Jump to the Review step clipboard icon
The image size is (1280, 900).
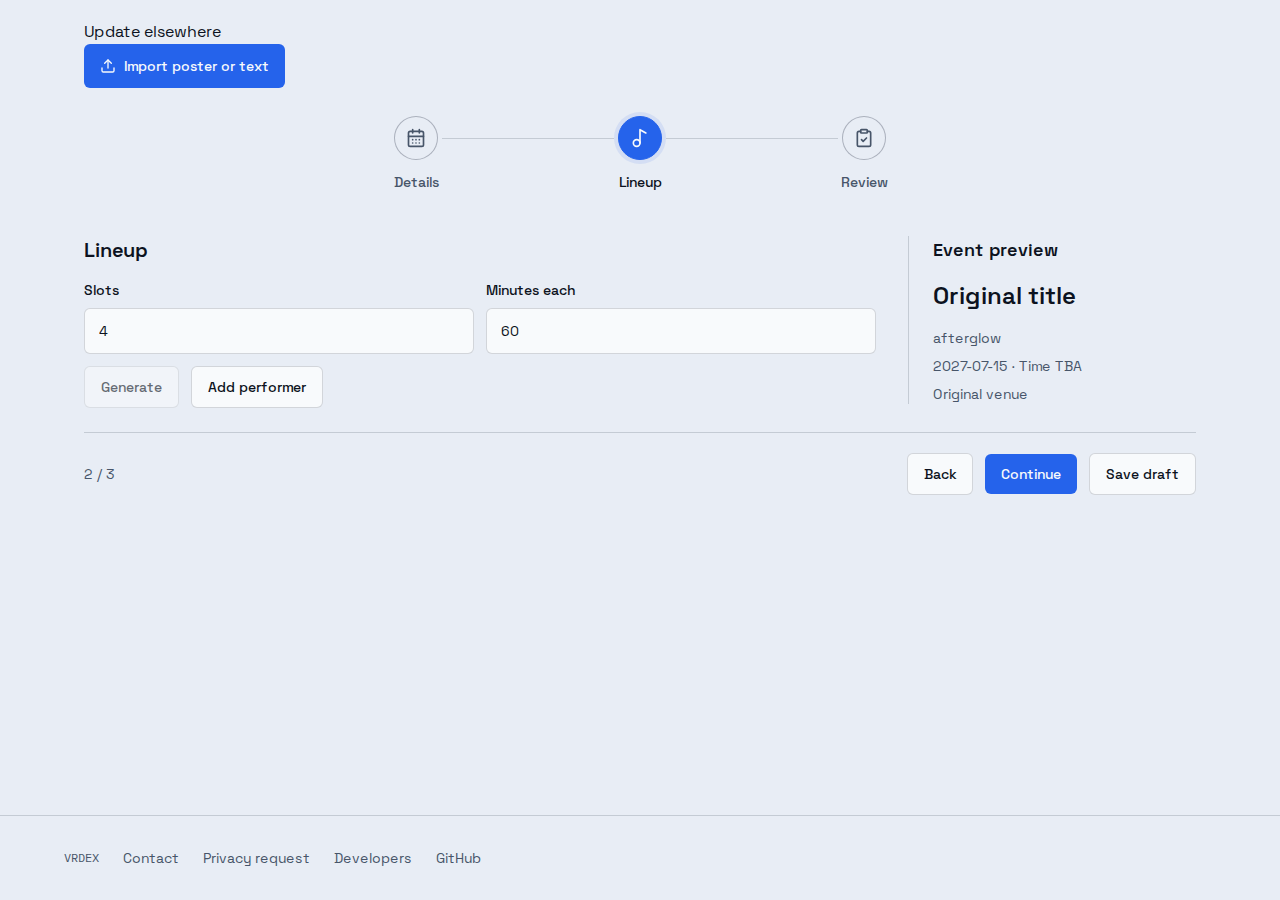pos(864,138)
